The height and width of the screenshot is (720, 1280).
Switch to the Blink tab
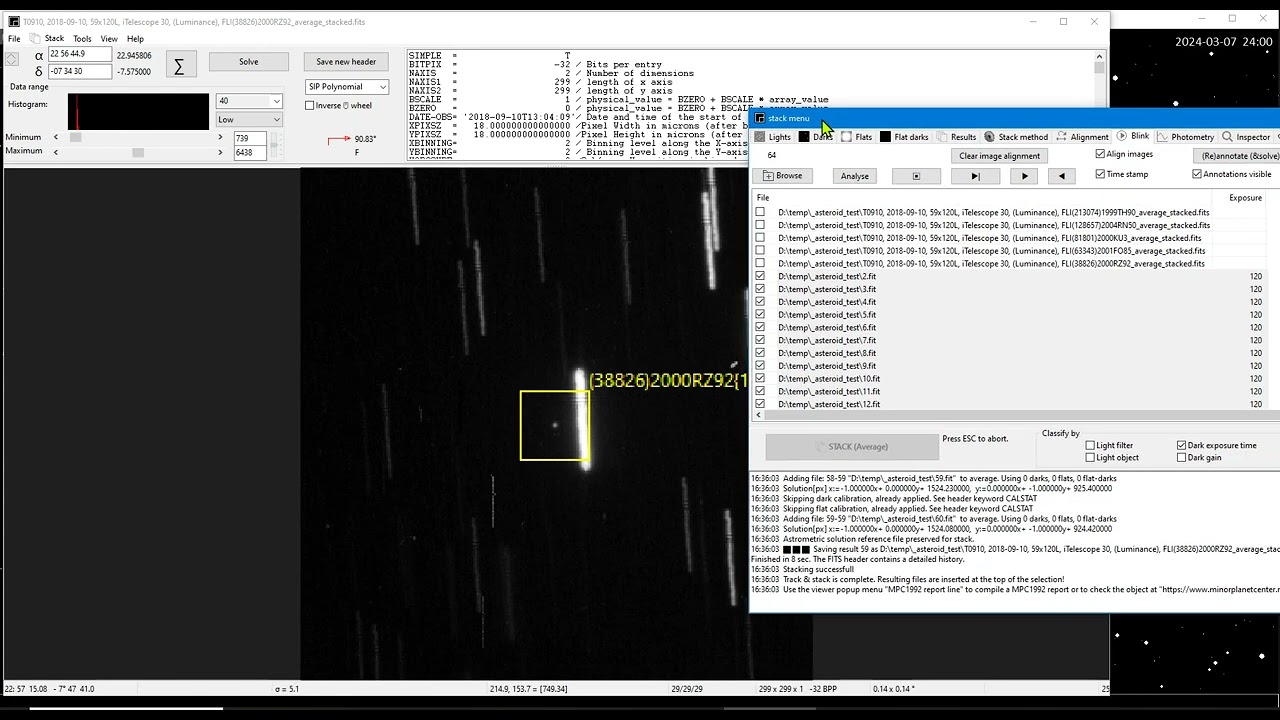[x=1134, y=136]
